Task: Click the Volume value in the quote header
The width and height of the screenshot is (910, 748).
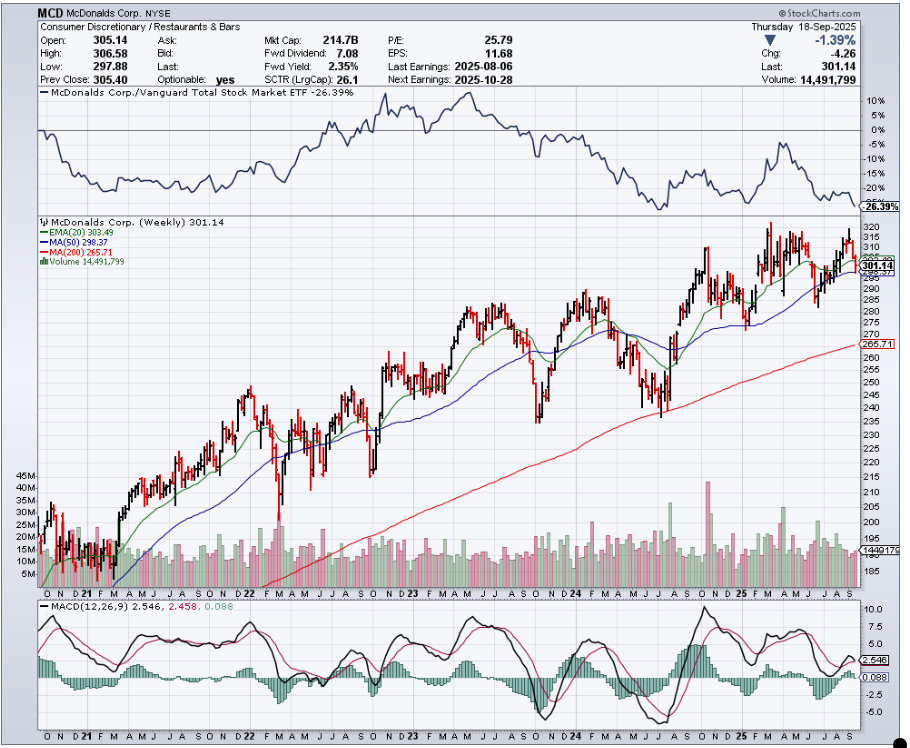Action: [828, 80]
